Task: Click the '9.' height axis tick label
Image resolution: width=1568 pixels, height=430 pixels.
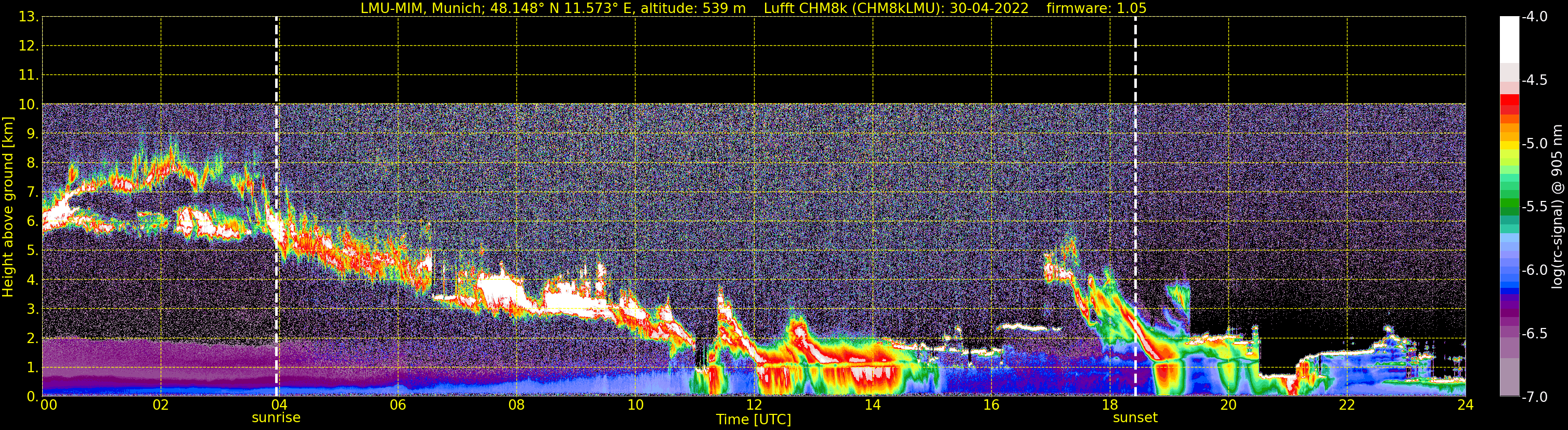Action: 32,133
